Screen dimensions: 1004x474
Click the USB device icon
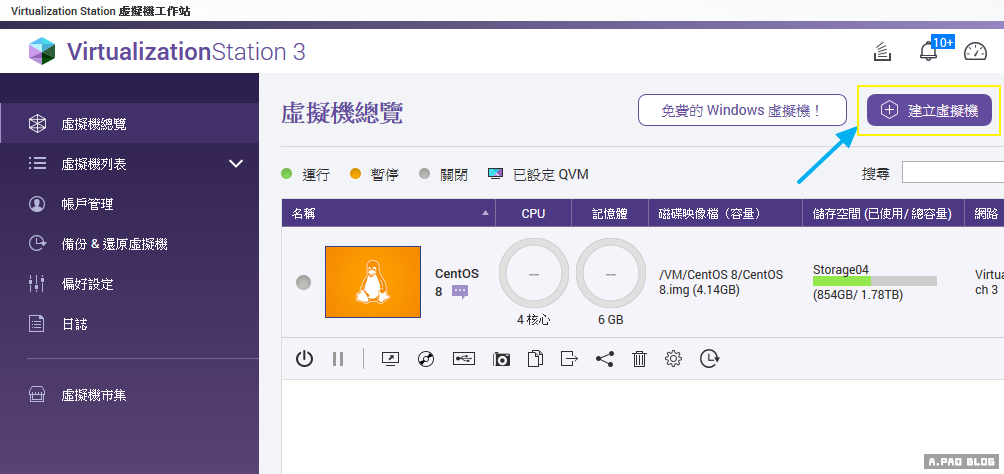463,358
